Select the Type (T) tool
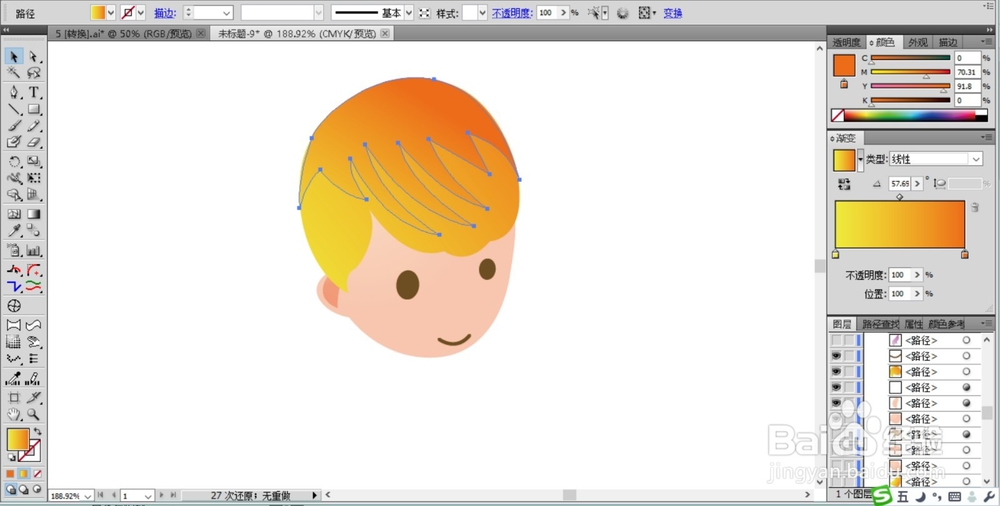The width and height of the screenshot is (1000, 506). pos(33,93)
